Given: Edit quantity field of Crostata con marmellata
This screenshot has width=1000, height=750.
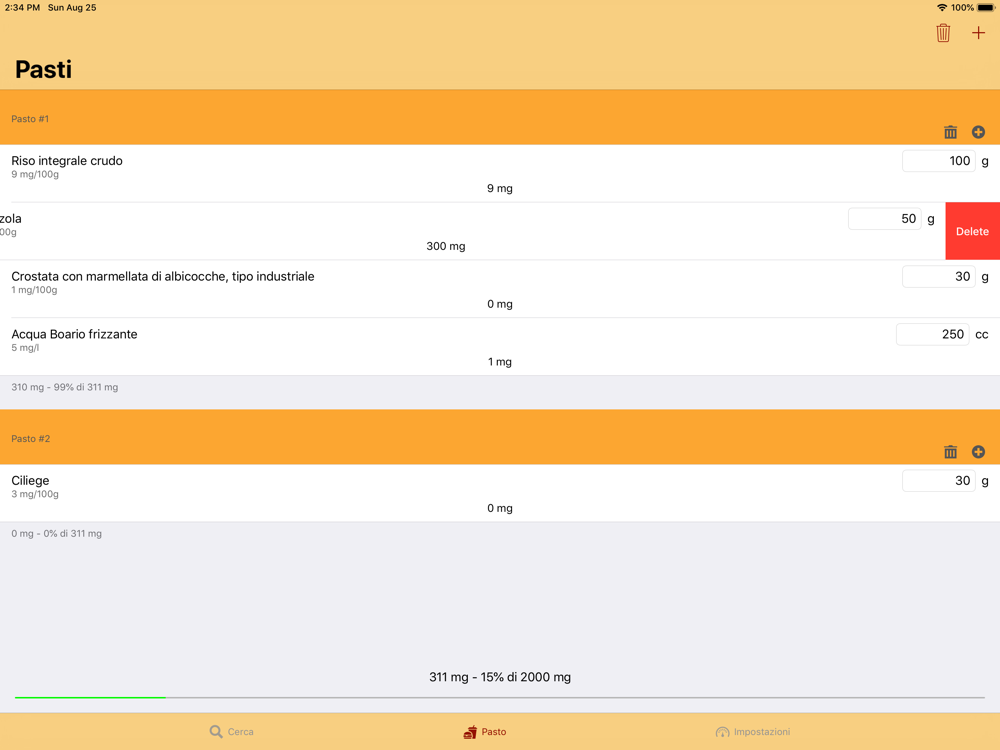Looking at the screenshot, I should point(939,276).
